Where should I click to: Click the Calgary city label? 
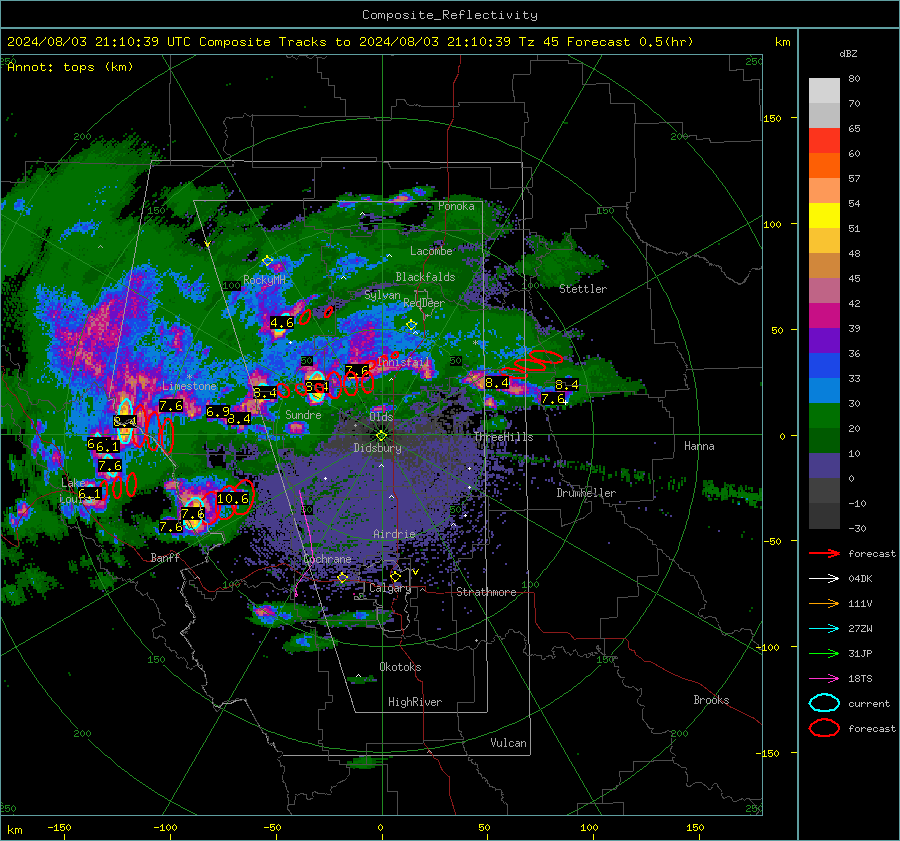[390, 588]
